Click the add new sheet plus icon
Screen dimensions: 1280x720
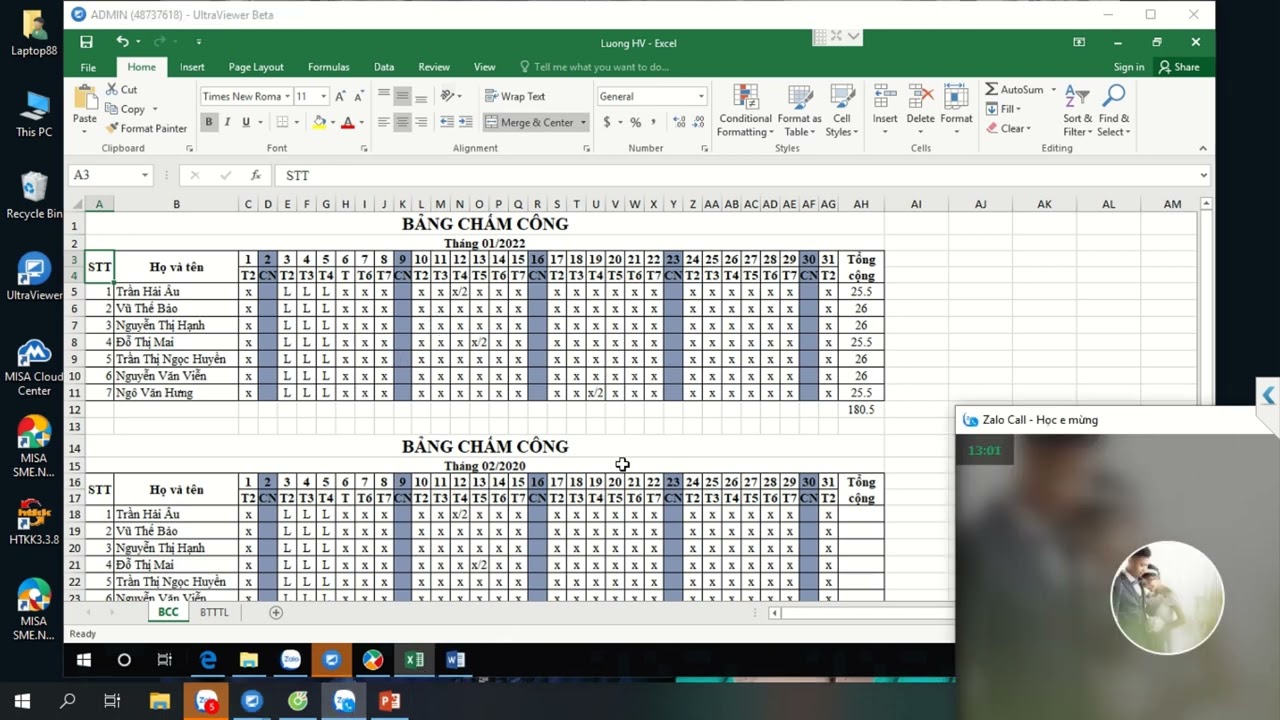pyautogui.click(x=276, y=612)
